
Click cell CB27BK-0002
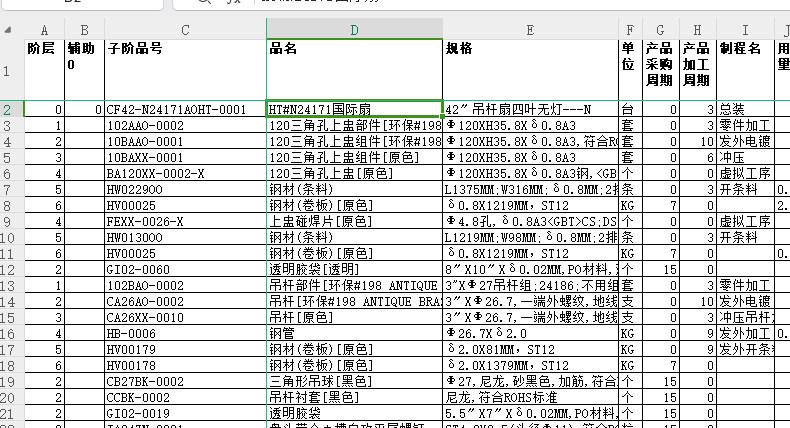click(x=185, y=381)
